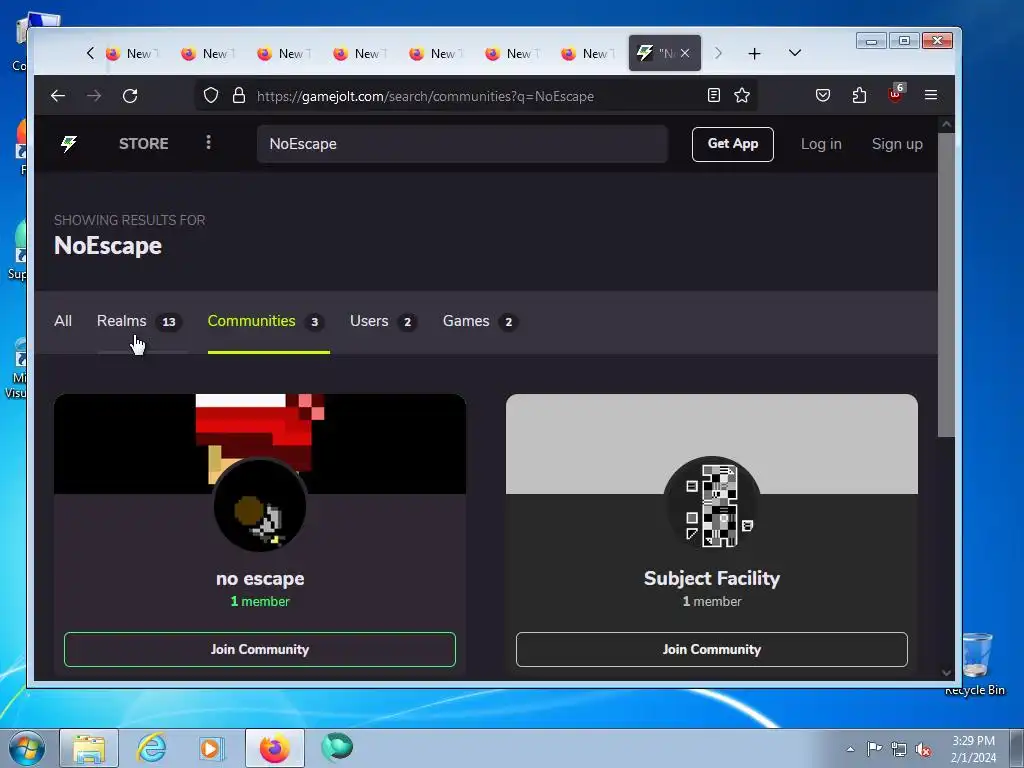Screen dimensions: 1024x768
Task: Switch to the All results tab
Action: (63, 321)
